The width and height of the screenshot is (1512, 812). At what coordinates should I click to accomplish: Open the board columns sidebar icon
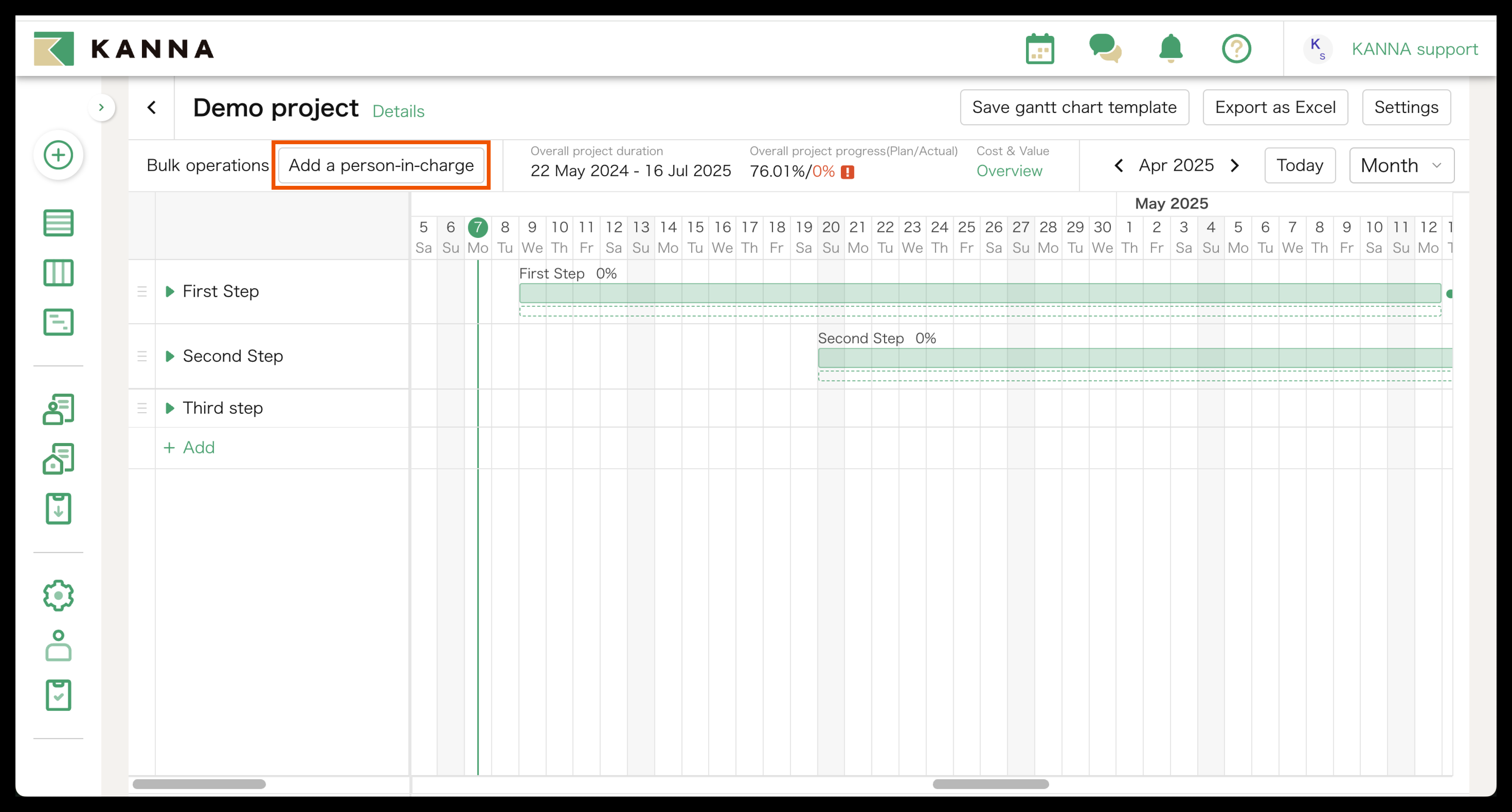tap(58, 273)
